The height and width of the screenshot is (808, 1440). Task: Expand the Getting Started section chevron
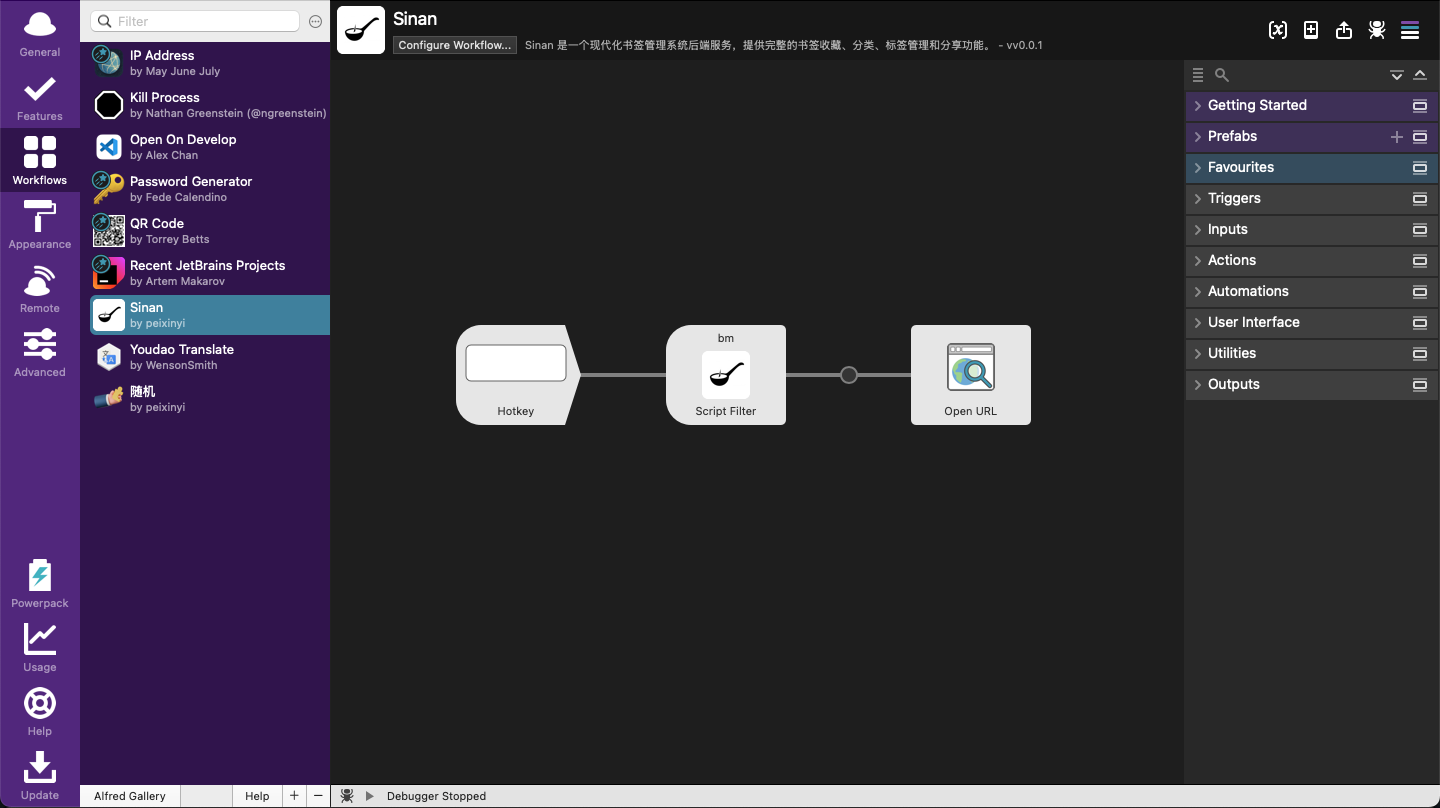[1198, 105]
